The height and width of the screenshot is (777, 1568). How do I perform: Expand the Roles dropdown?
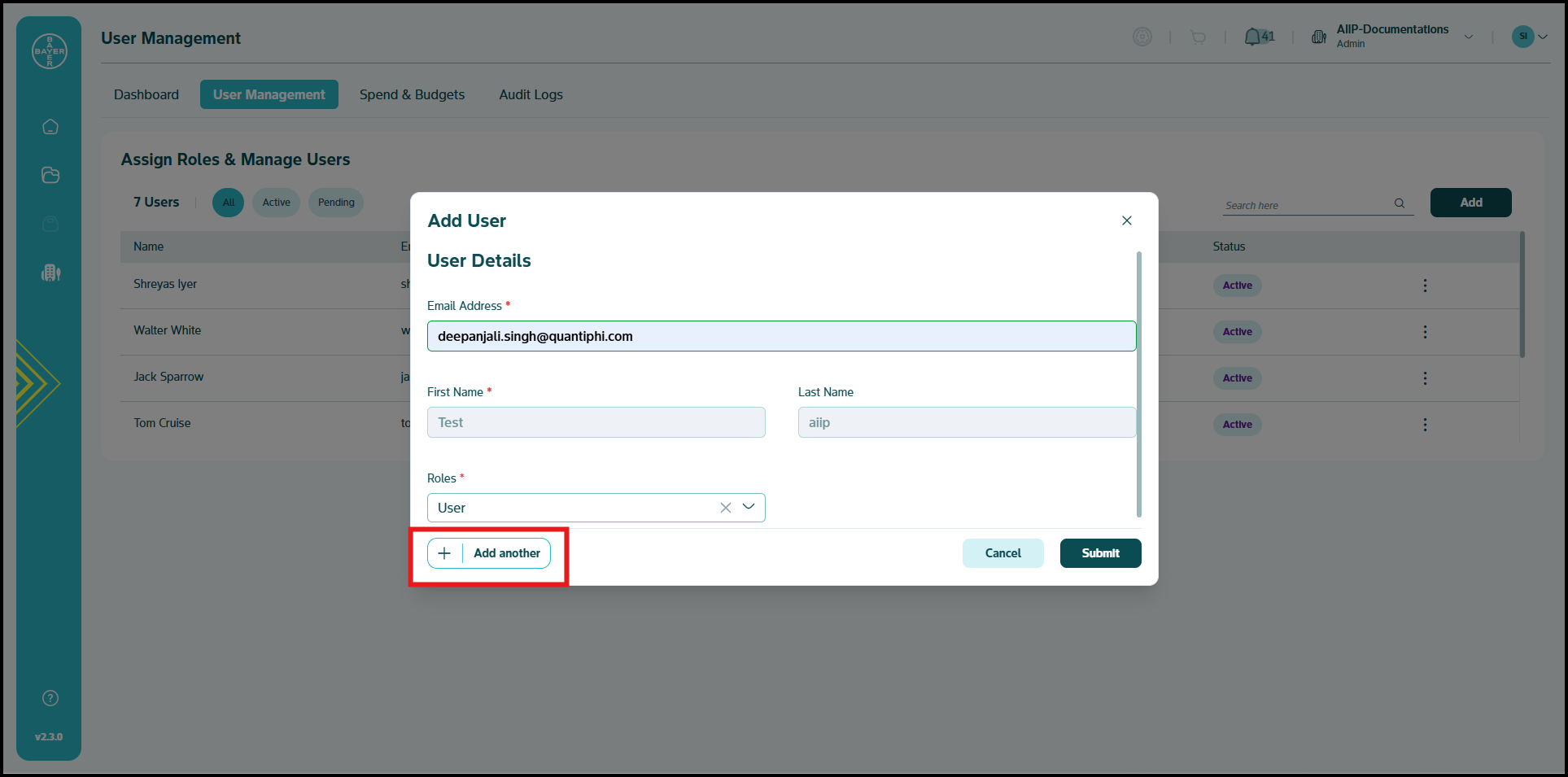click(x=749, y=507)
